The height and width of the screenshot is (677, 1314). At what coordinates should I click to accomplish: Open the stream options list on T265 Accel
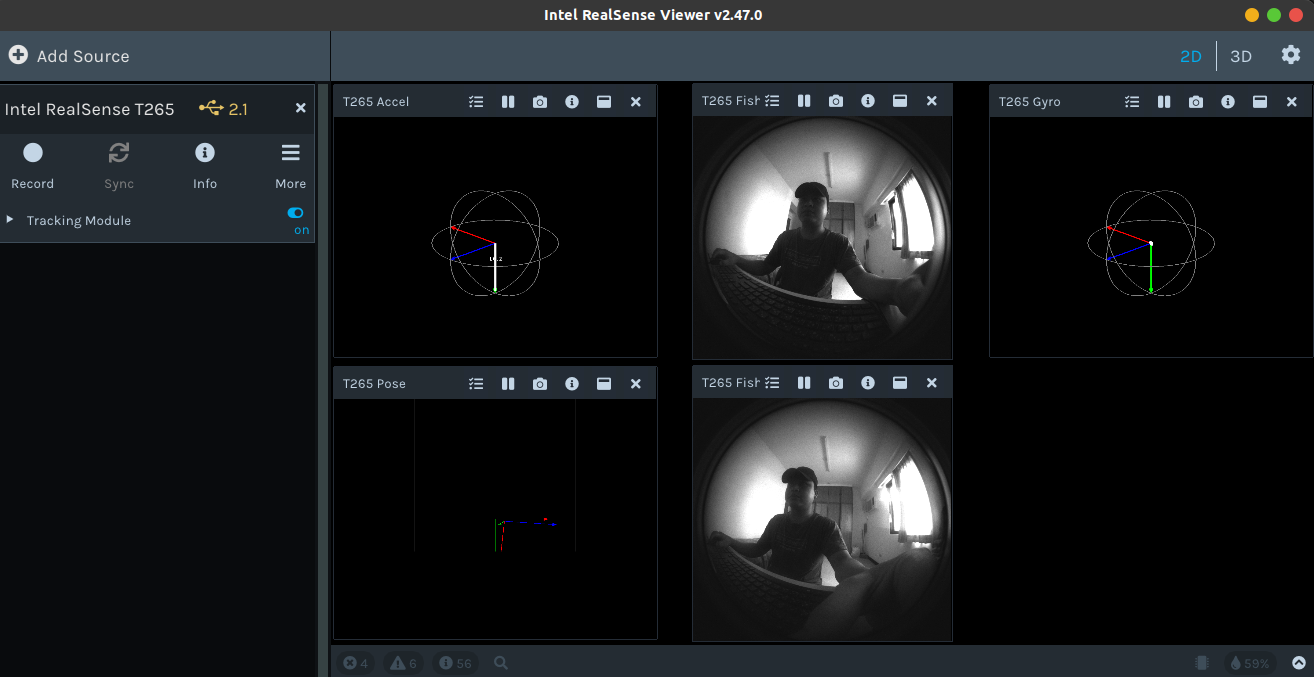476,101
